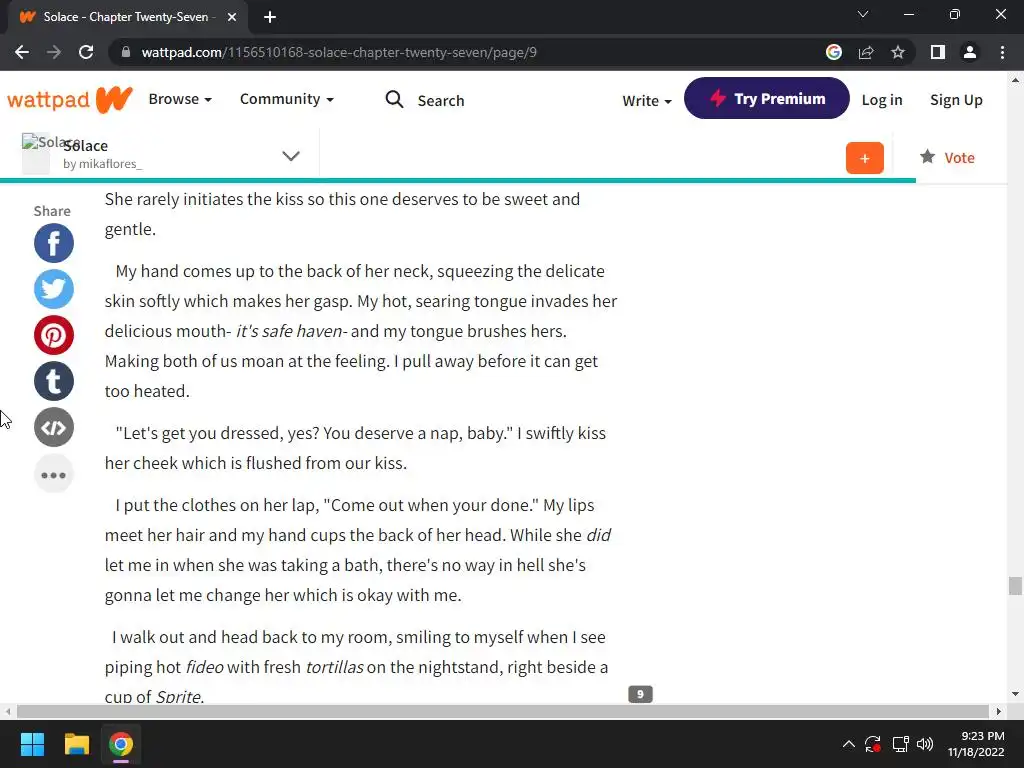Screen dimensions: 1024x768
Task: Share story on Facebook icon
Action: coord(54,243)
